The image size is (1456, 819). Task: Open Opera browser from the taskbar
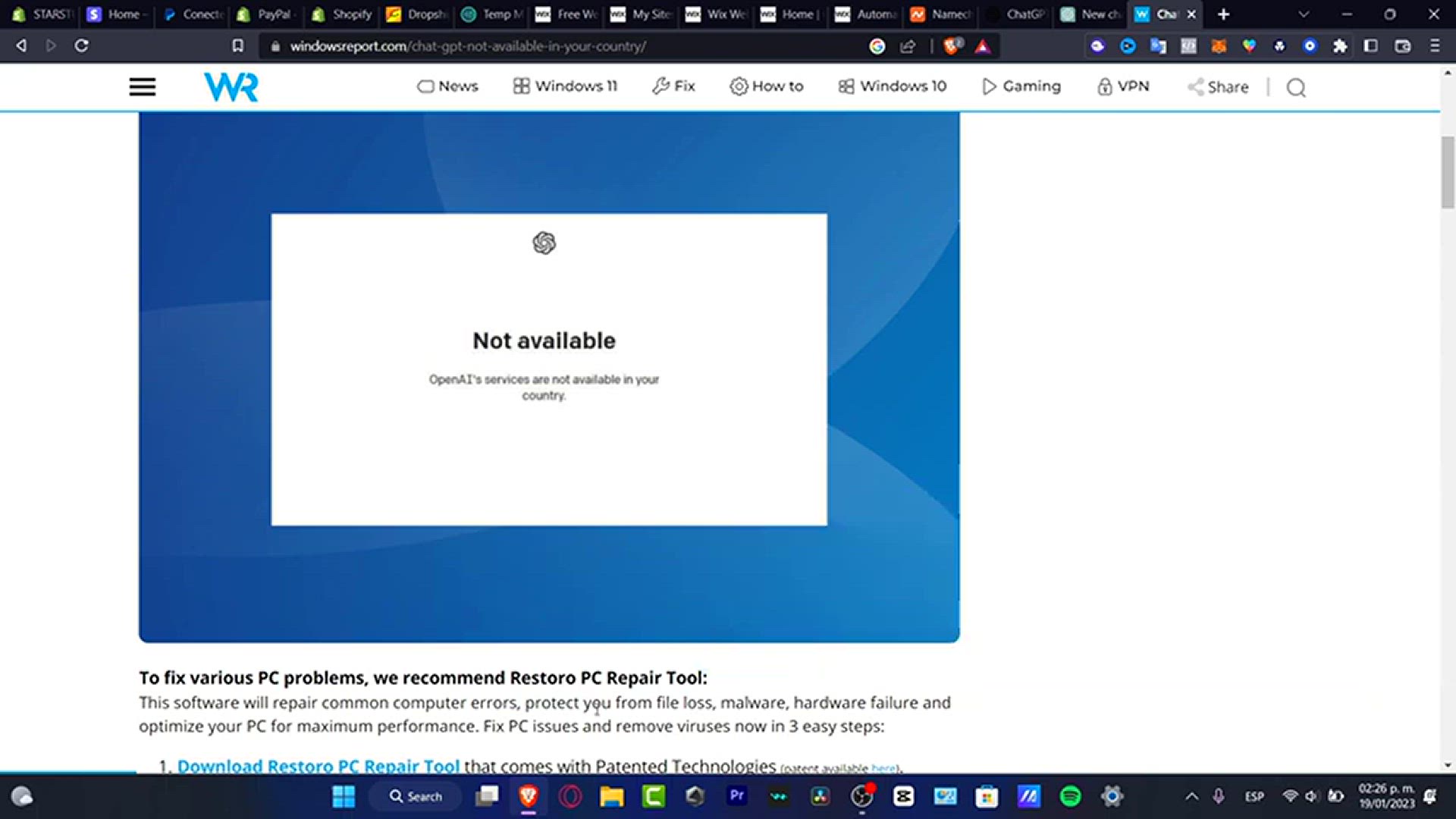coord(570,796)
